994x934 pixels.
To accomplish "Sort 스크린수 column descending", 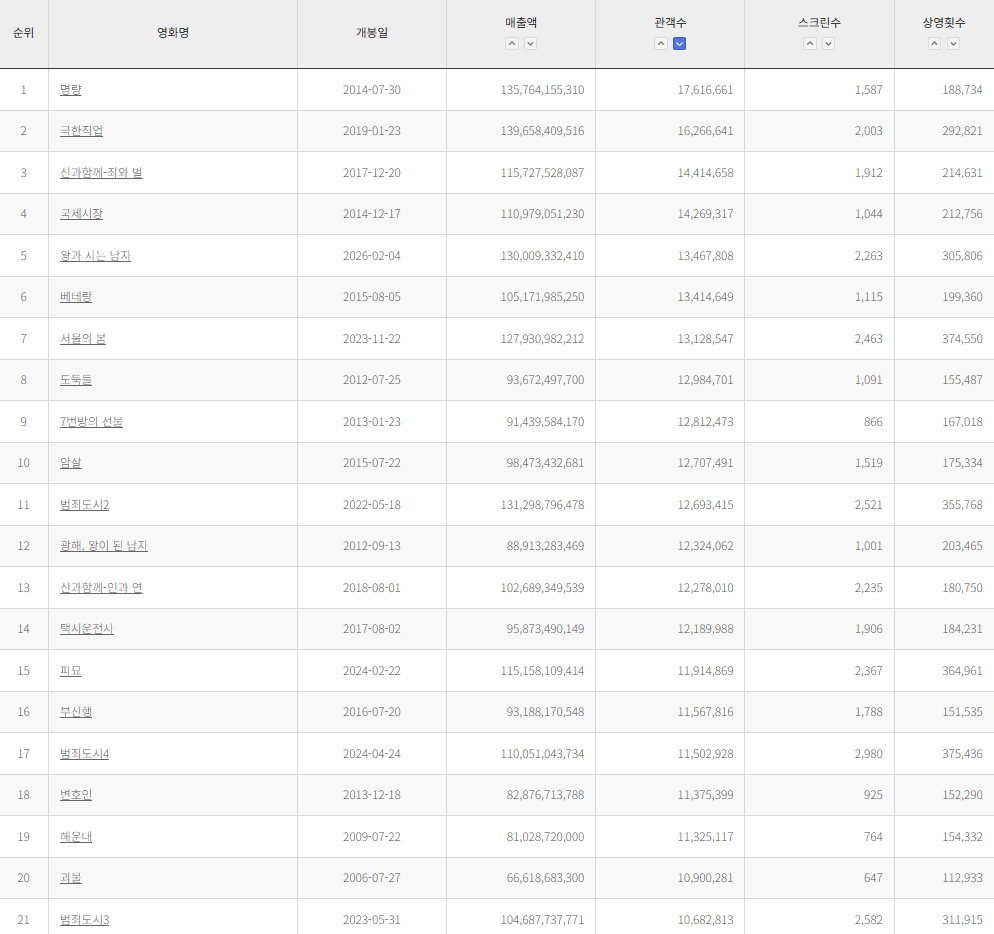I will [828, 43].
